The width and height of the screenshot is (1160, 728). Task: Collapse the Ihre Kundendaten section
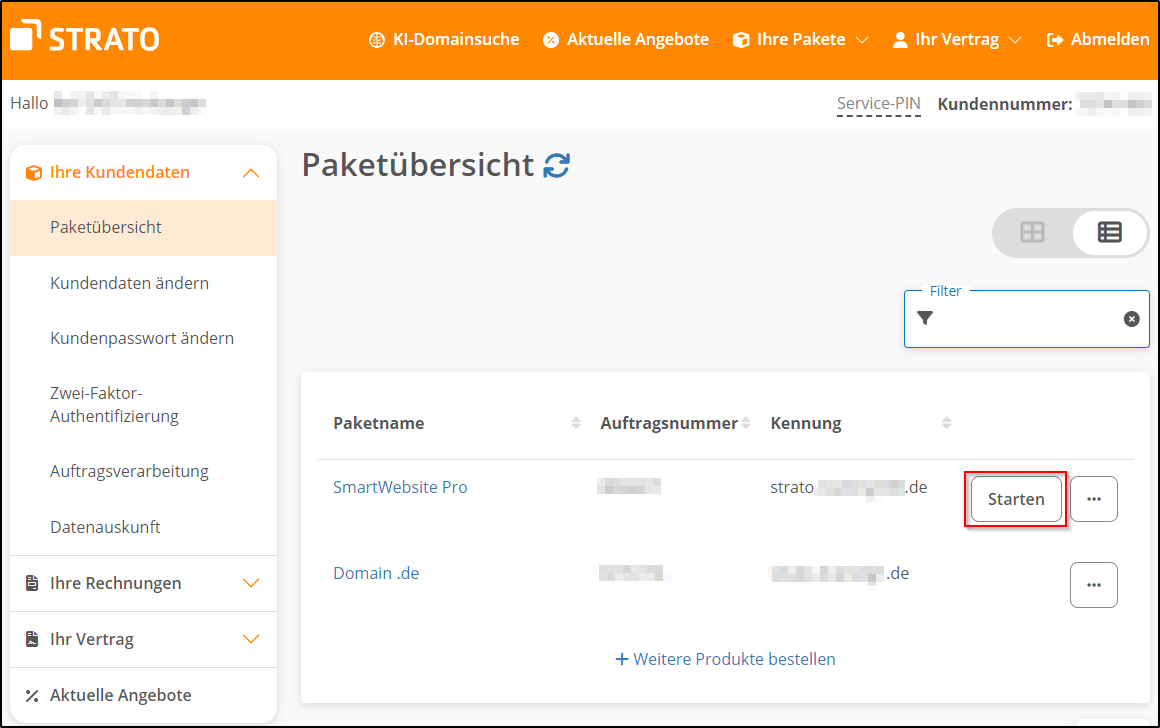[x=251, y=171]
